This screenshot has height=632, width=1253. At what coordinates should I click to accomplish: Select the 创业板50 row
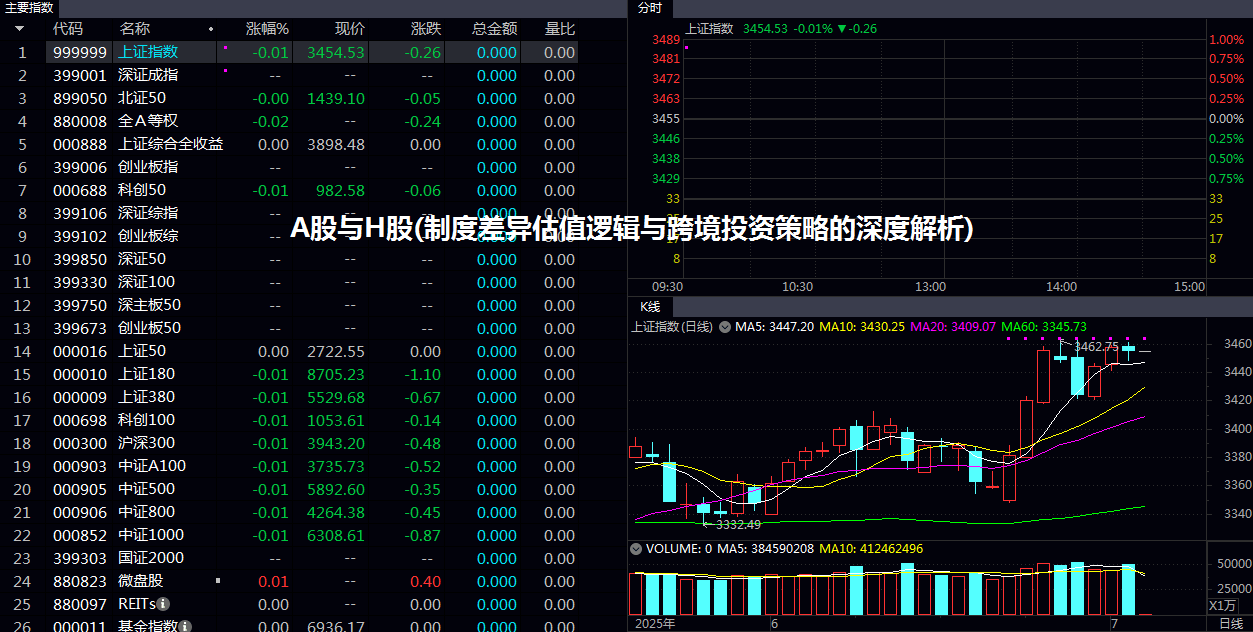pos(289,328)
